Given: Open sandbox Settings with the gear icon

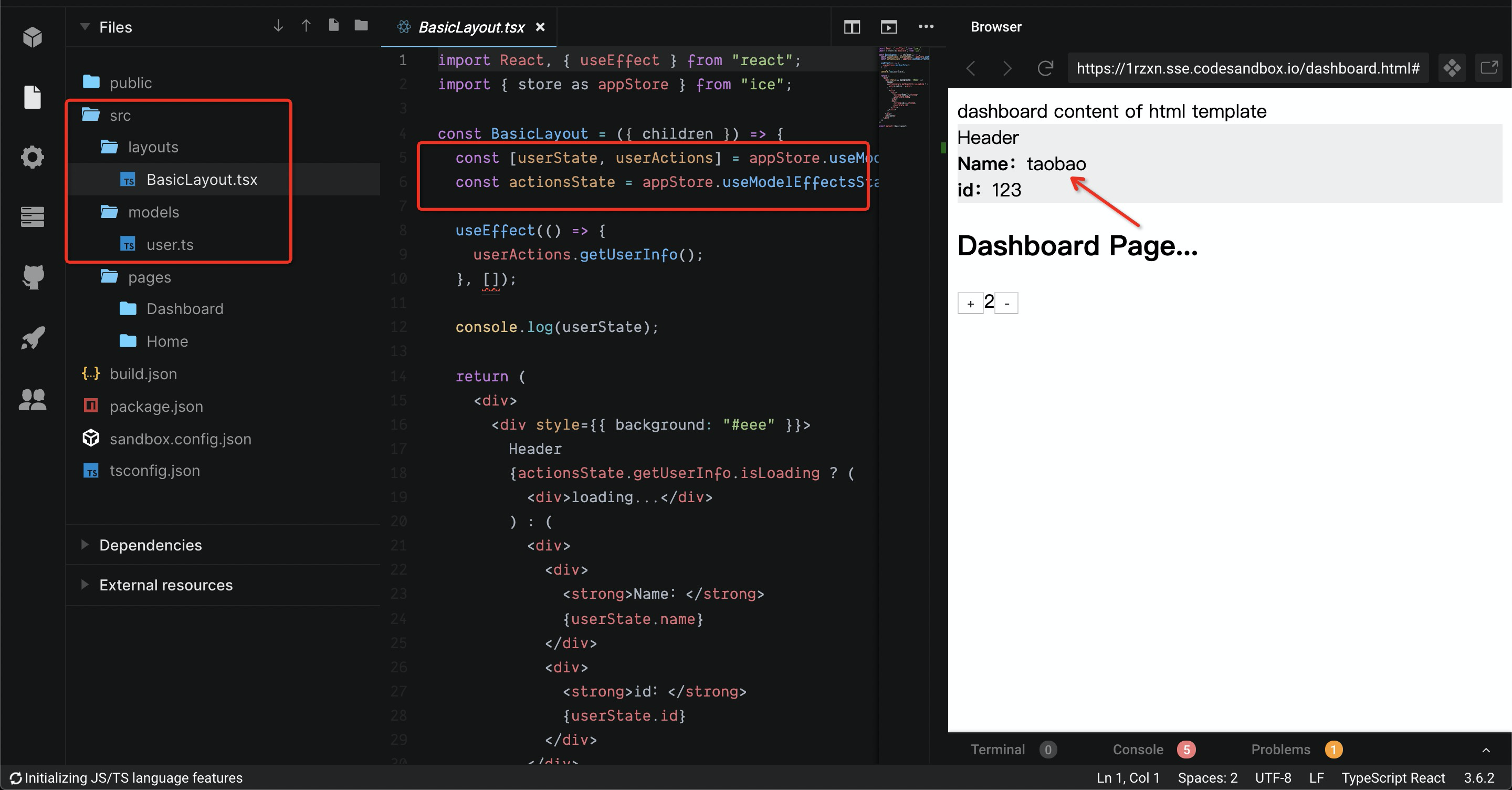Looking at the screenshot, I should (32, 156).
